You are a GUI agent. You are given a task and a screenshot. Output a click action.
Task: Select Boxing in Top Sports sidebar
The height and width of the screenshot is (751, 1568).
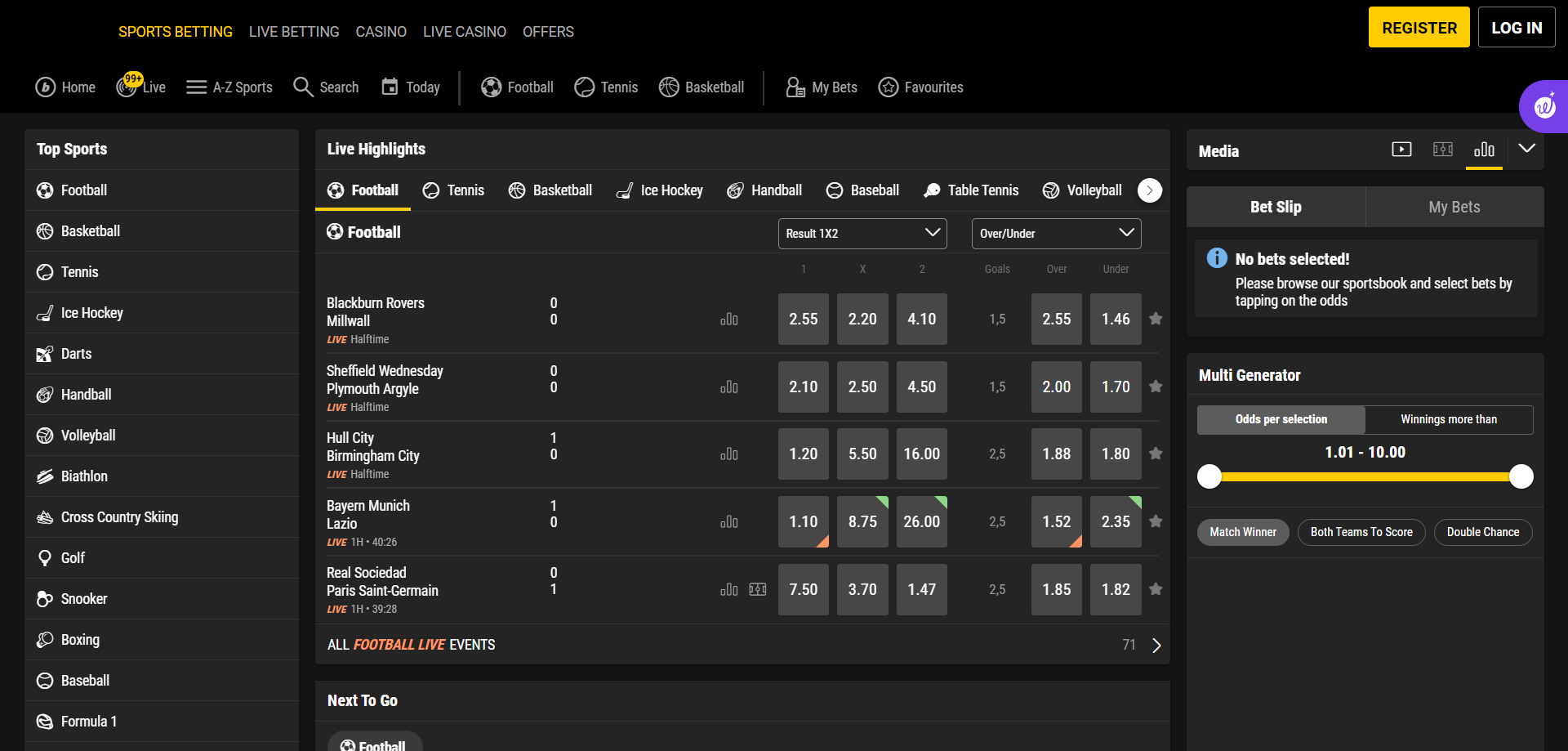162,640
